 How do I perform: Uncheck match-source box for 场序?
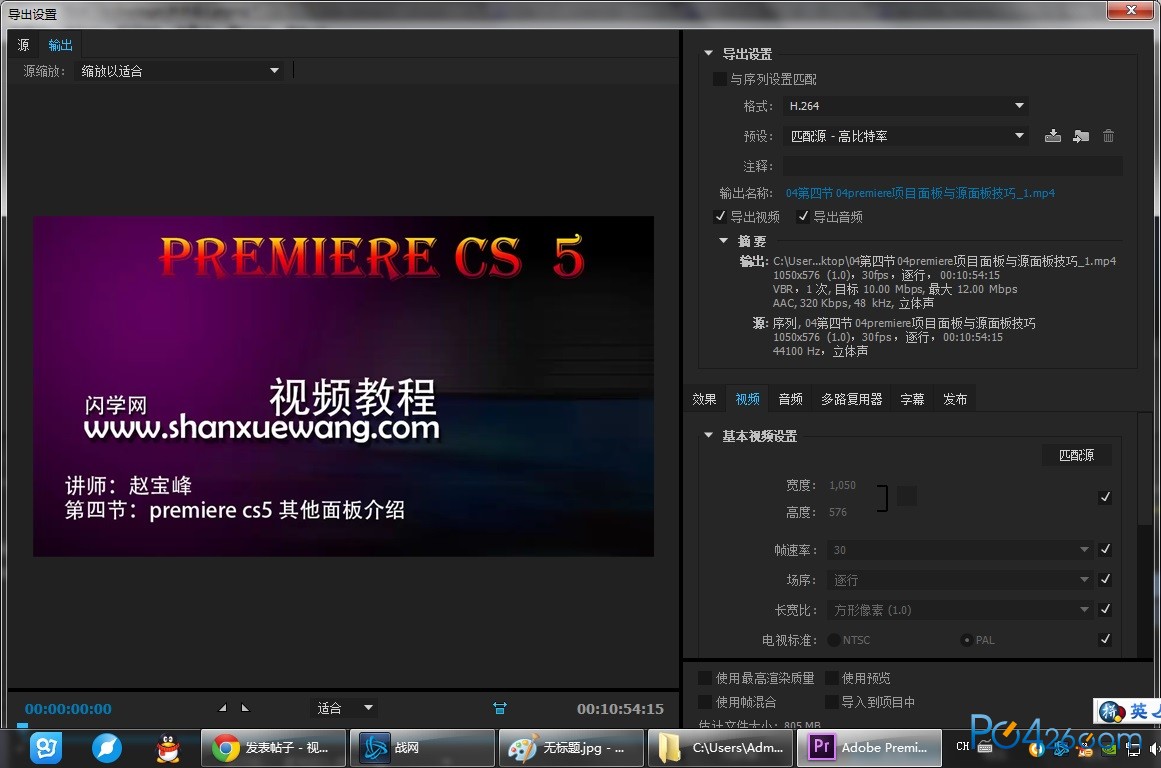coord(1105,579)
